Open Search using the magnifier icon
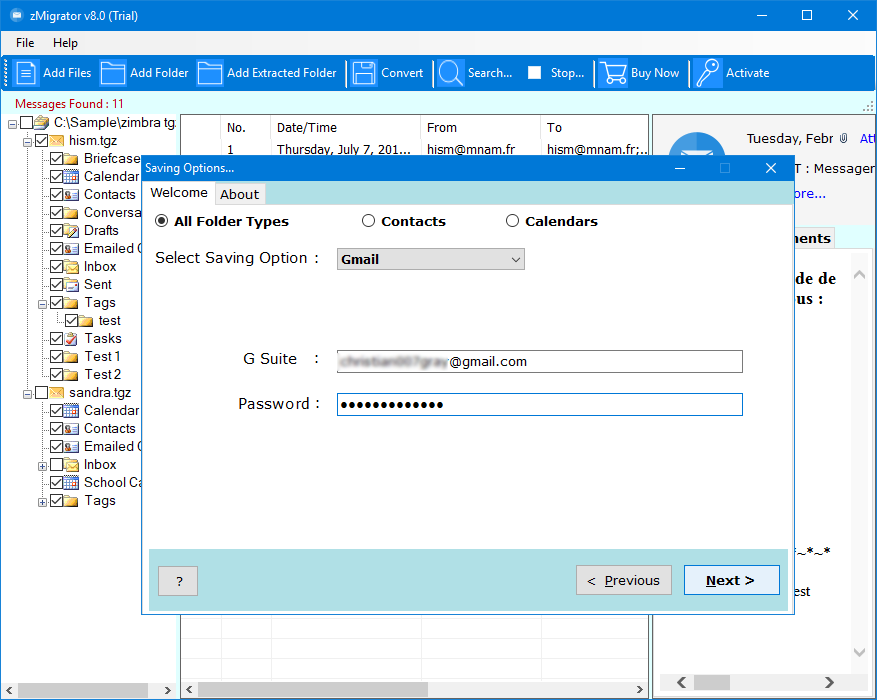 click(x=451, y=73)
